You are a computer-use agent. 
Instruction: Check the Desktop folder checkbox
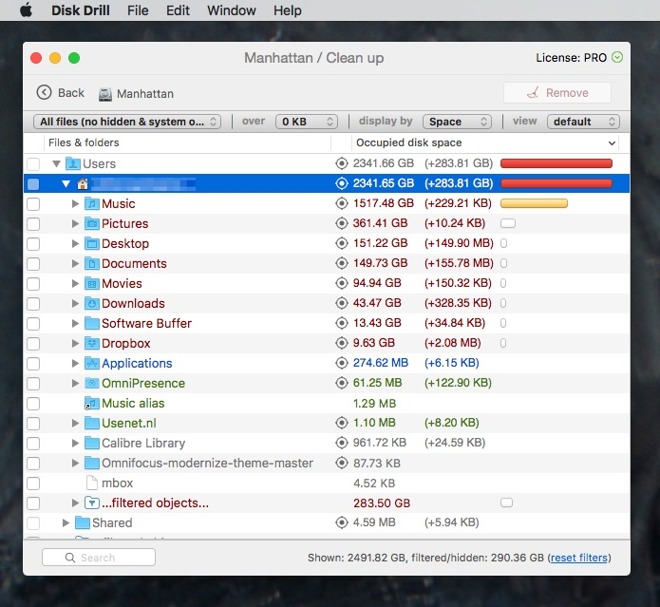click(33, 244)
